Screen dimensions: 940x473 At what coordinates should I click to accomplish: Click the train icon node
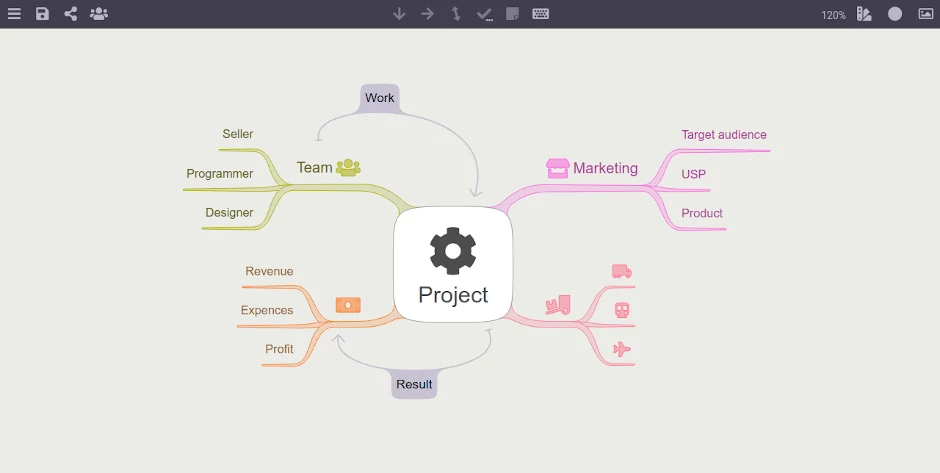(622, 310)
